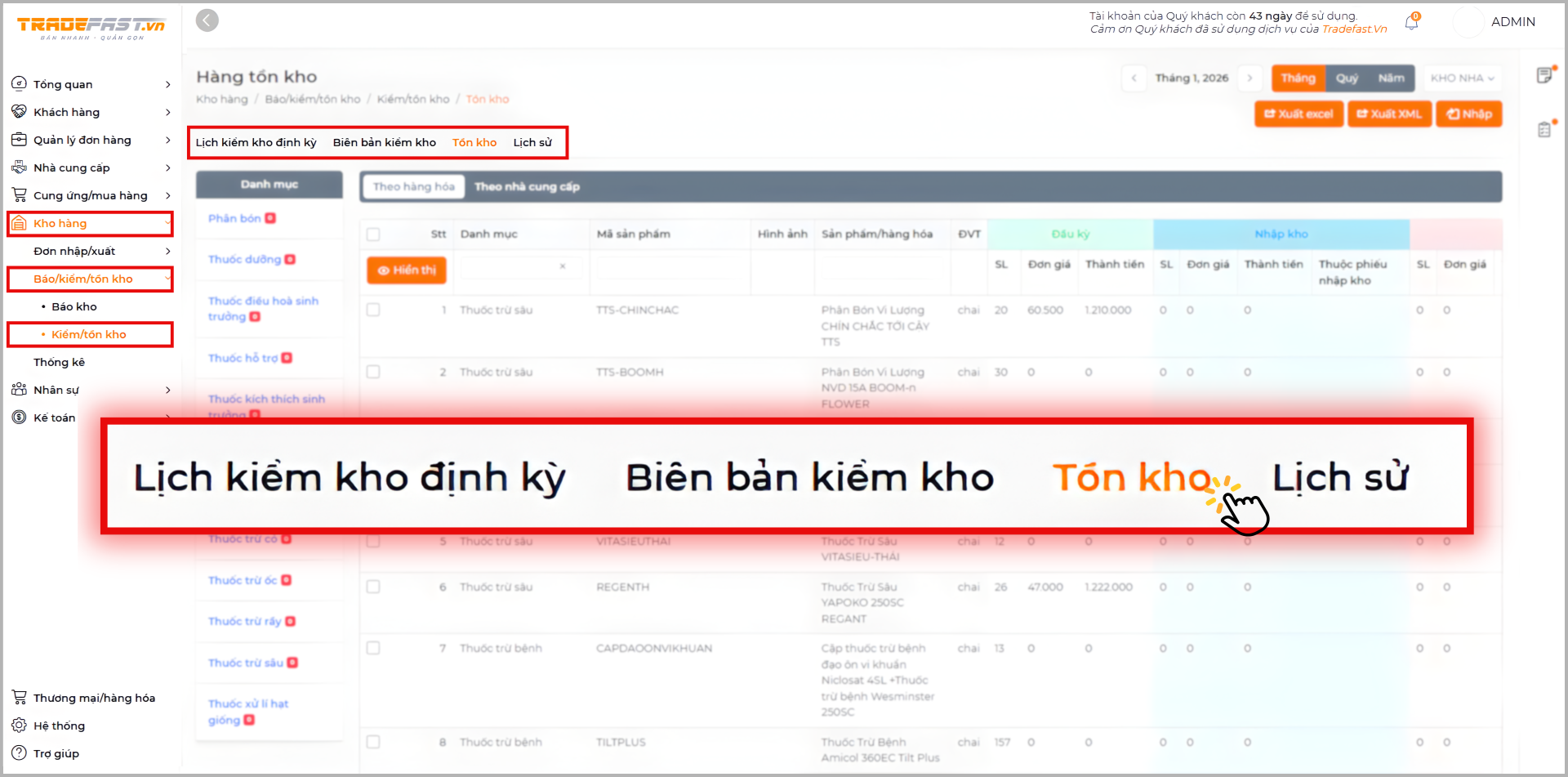This screenshot has width=1568, height=777.
Task: Select the Theo nhà cung cấp tab
Action: [x=527, y=187]
